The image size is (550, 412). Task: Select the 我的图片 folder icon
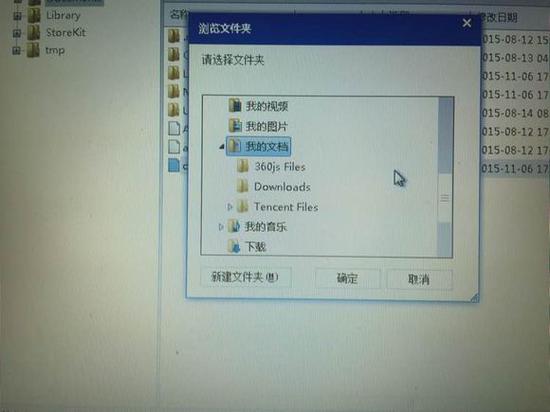[x=235, y=126]
